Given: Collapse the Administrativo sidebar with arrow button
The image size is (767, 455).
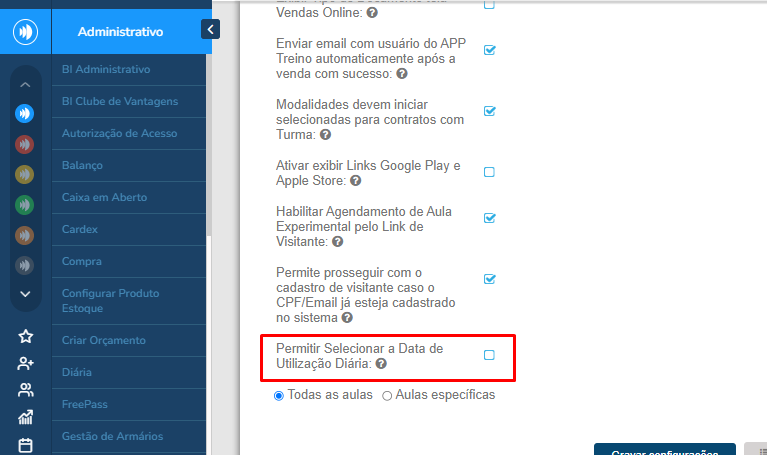Looking at the screenshot, I should (x=210, y=30).
